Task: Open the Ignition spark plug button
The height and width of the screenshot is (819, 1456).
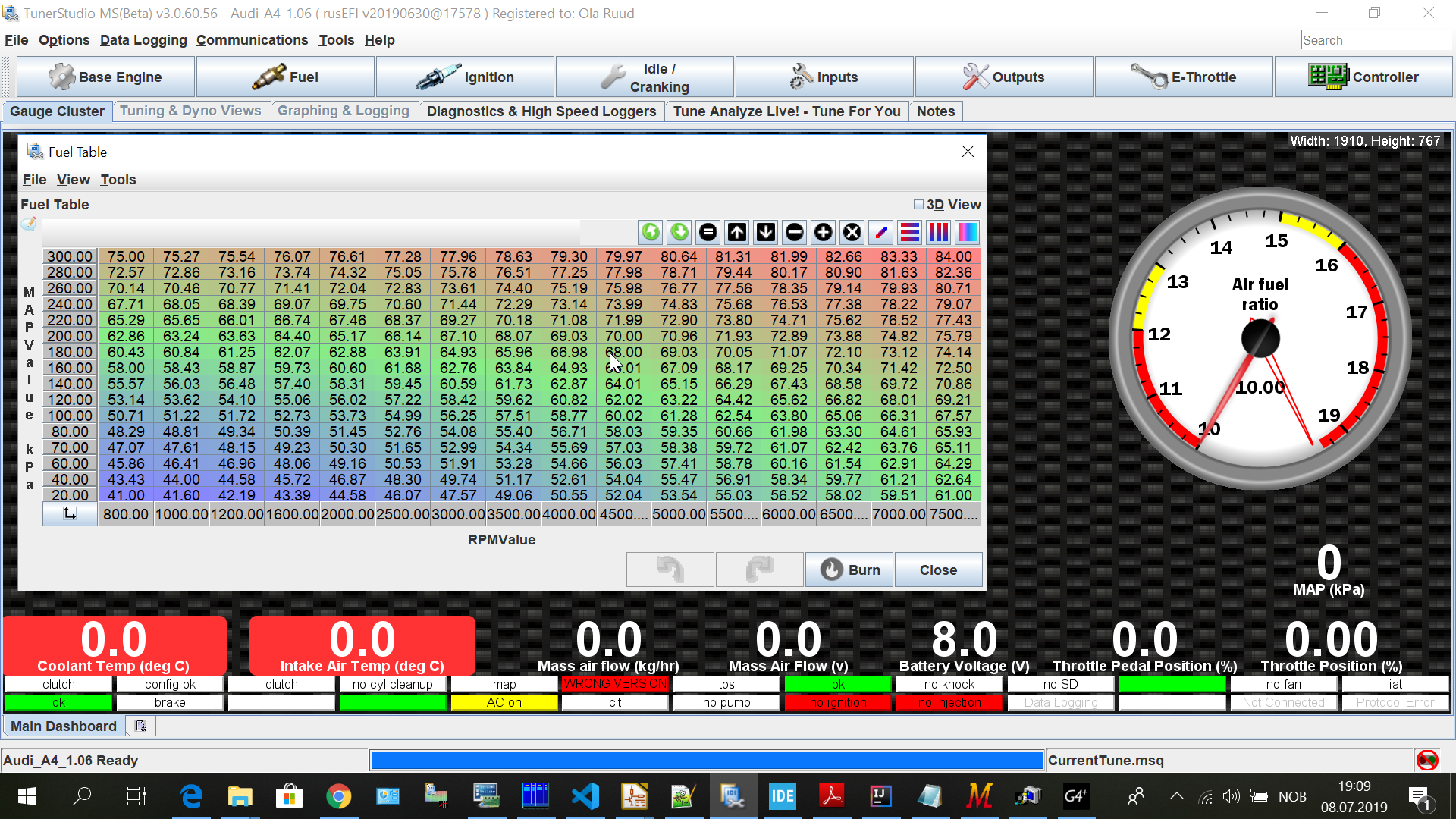Action: point(465,77)
